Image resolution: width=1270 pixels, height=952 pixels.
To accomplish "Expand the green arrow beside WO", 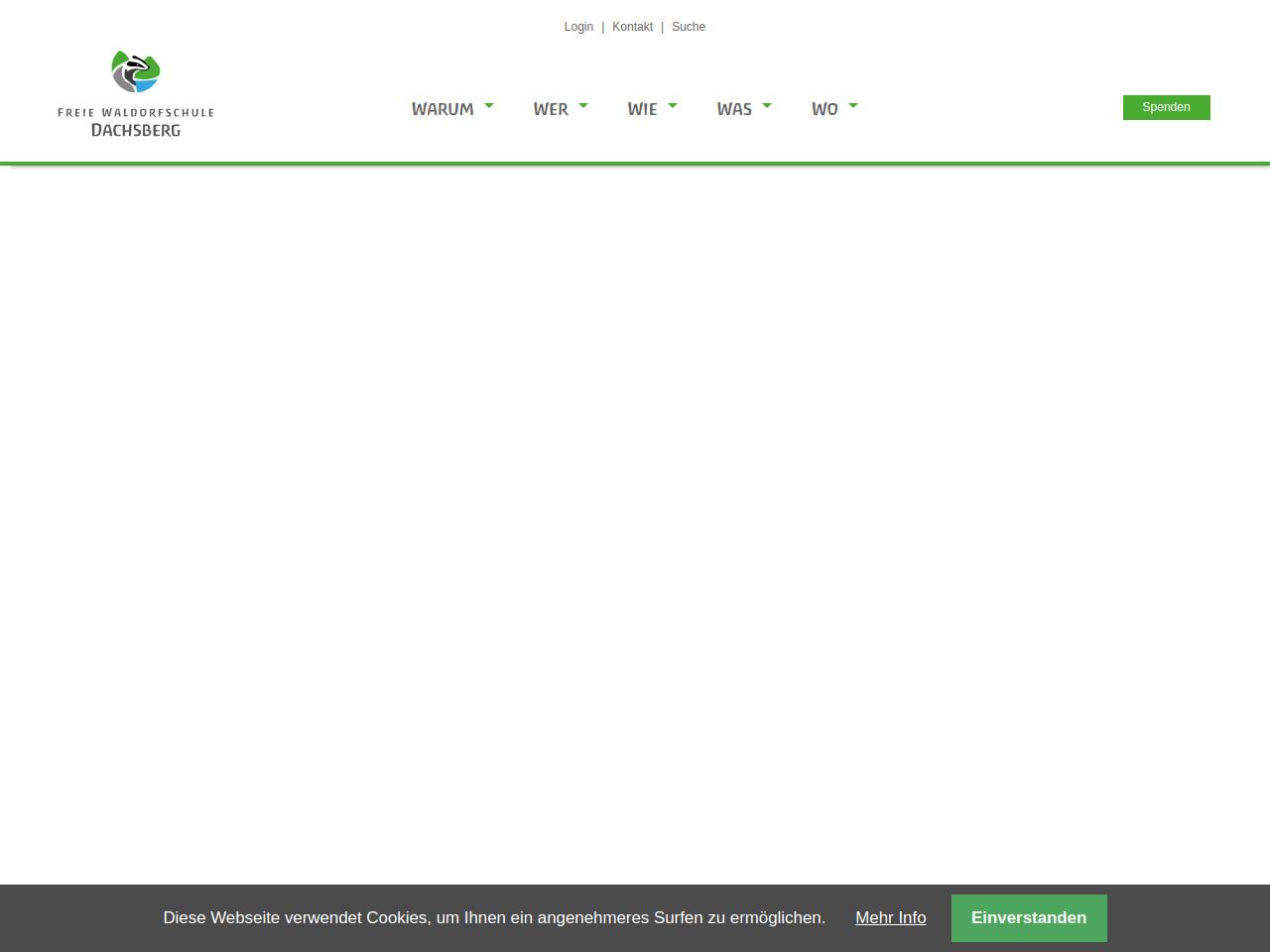I will [x=853, y=105].
